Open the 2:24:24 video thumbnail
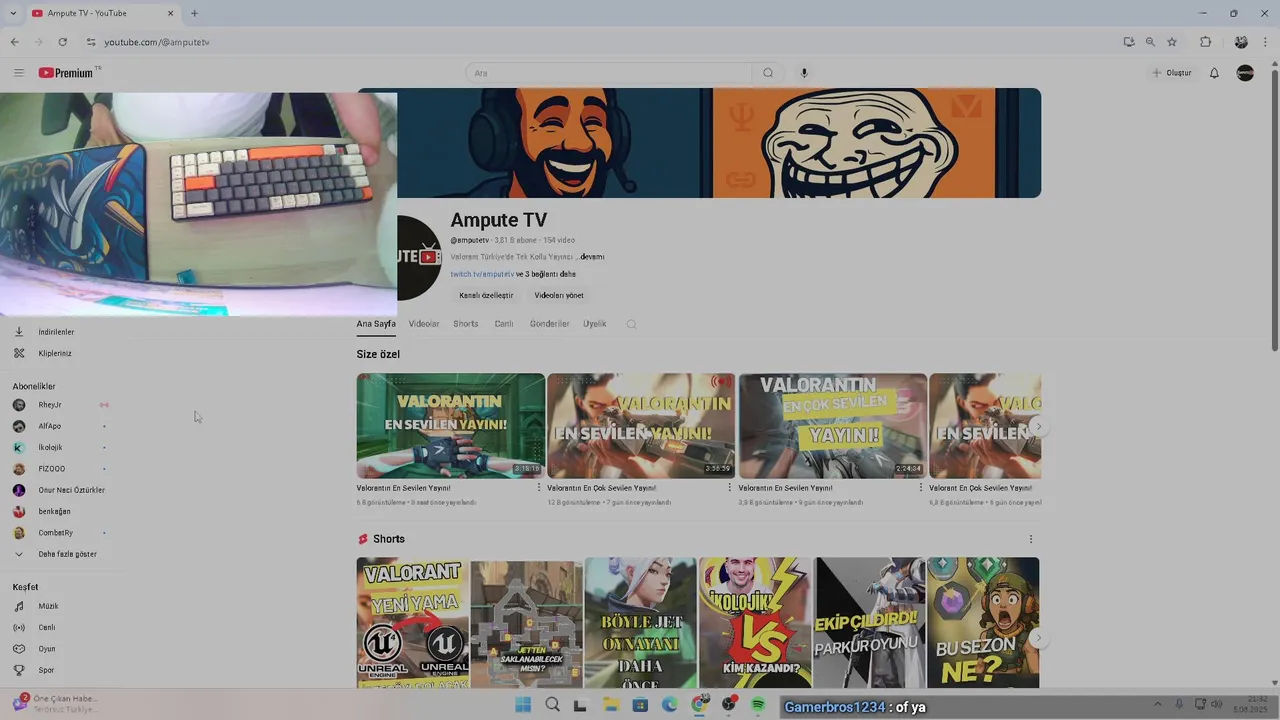 click(833, 426)
